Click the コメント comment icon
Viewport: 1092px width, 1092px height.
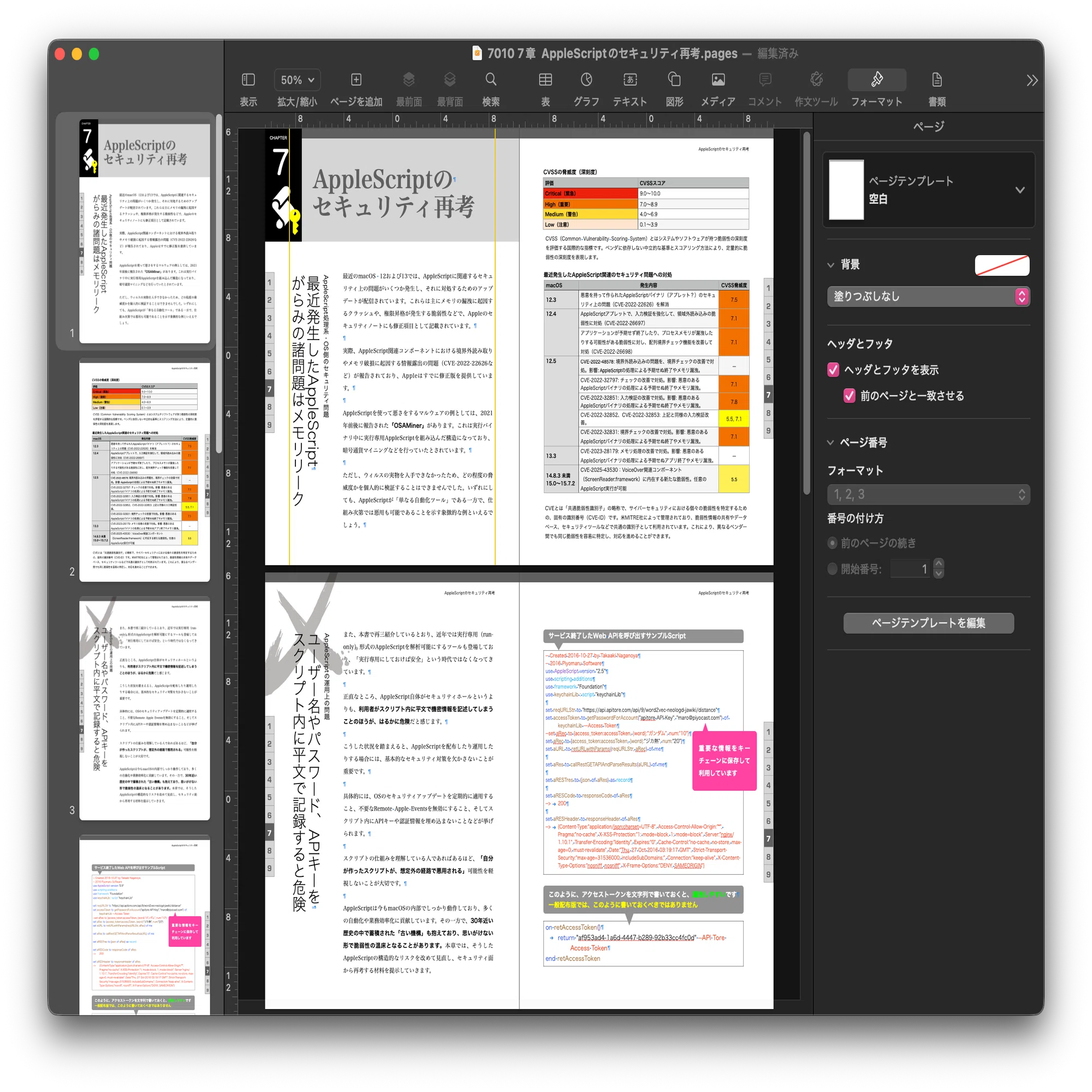tap(765, 80)
